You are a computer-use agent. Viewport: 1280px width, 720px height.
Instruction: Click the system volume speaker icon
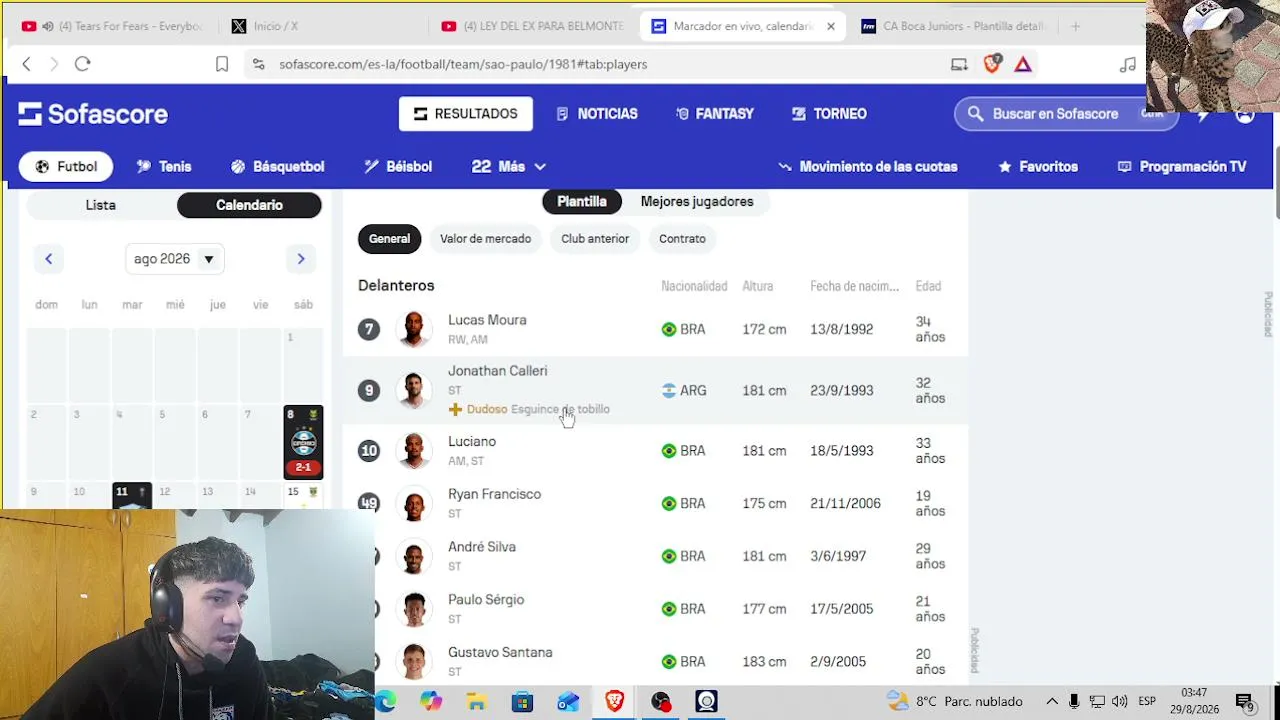point(1119,701)
